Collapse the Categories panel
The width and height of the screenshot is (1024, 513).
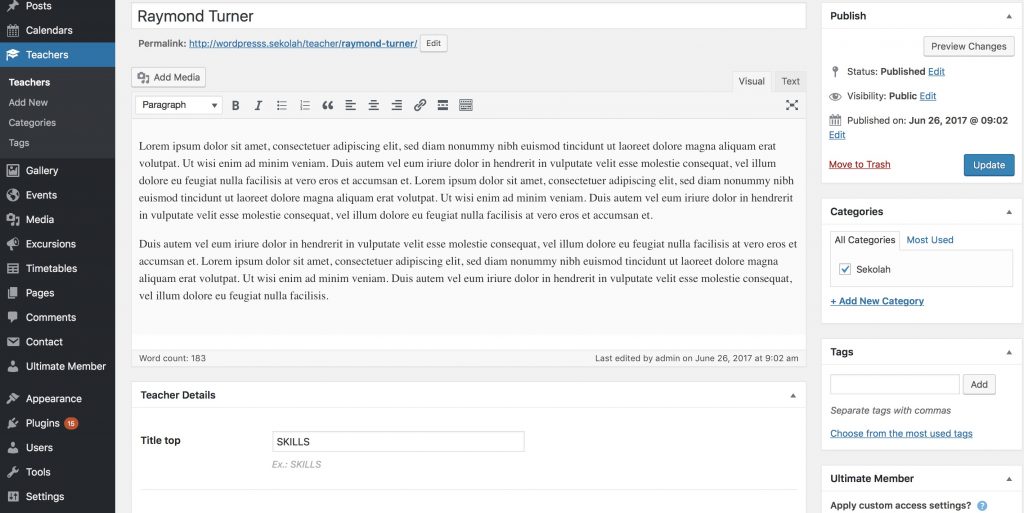[1009, 212]
